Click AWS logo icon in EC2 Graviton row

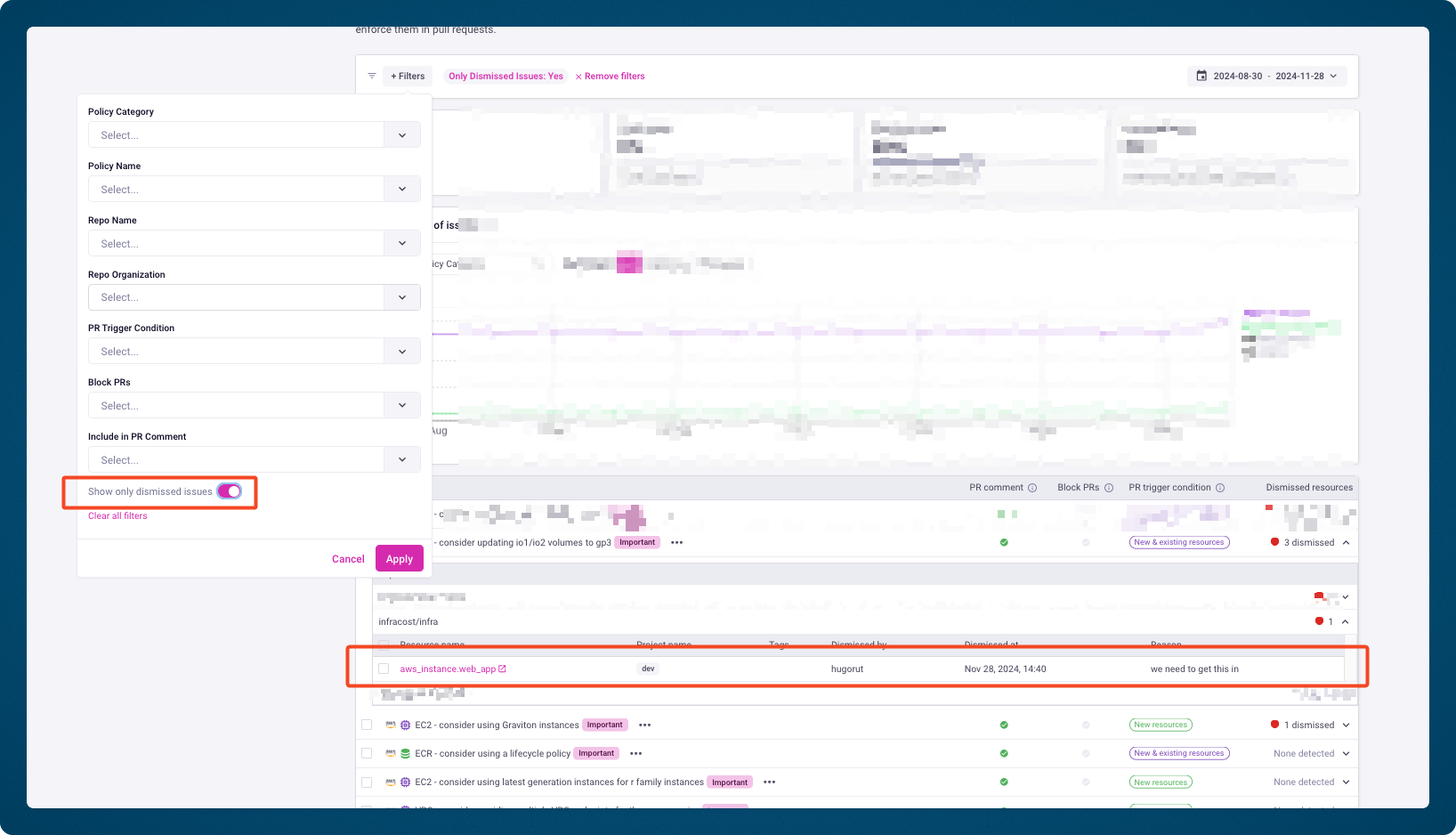tap(390, 725)
